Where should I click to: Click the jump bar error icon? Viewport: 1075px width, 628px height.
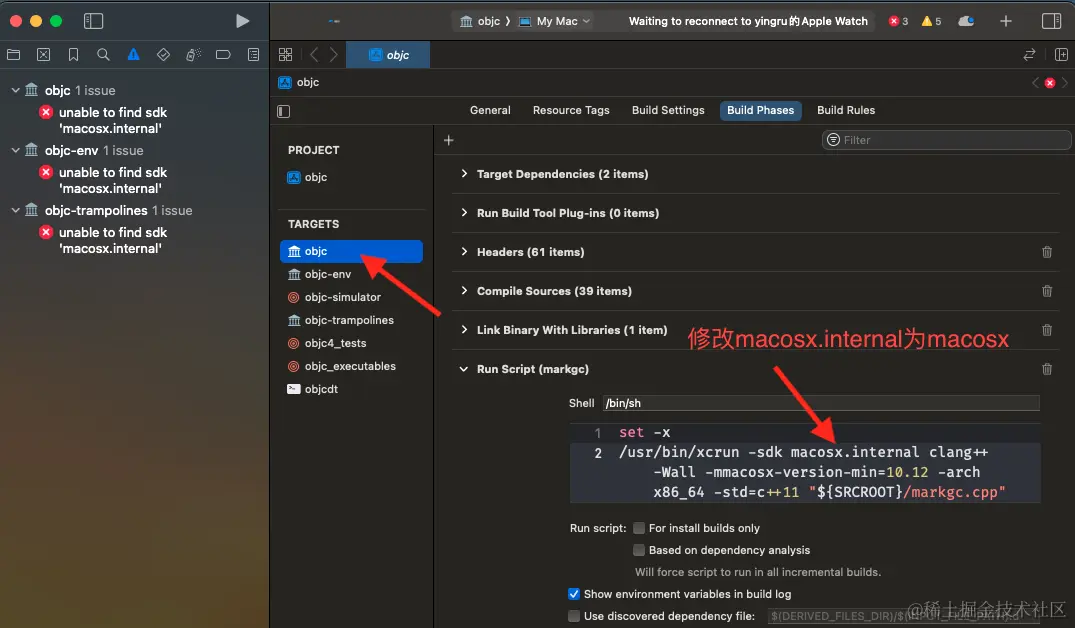pos(1050,83)
